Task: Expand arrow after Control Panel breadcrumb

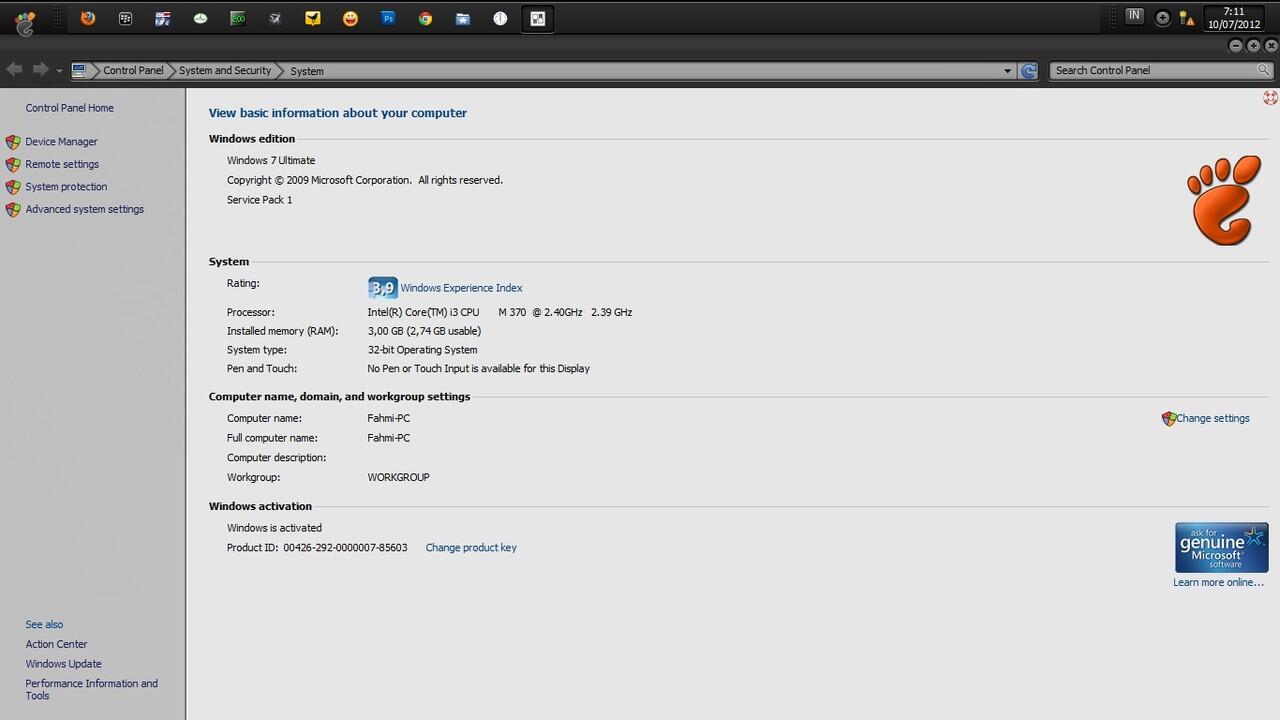Action: tap(171, 71)
